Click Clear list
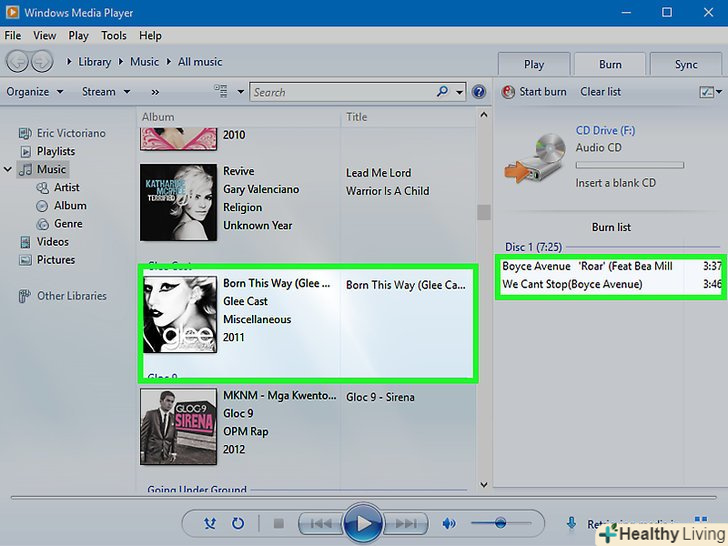Viewport: 728px width, 546px height. click(600, 92)
